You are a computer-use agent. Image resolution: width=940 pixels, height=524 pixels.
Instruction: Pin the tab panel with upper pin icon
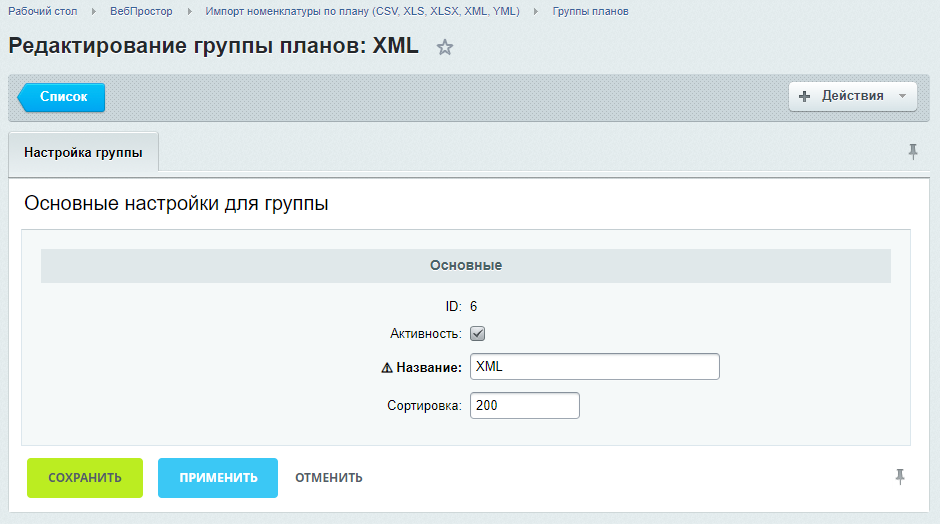coord(912,152)
